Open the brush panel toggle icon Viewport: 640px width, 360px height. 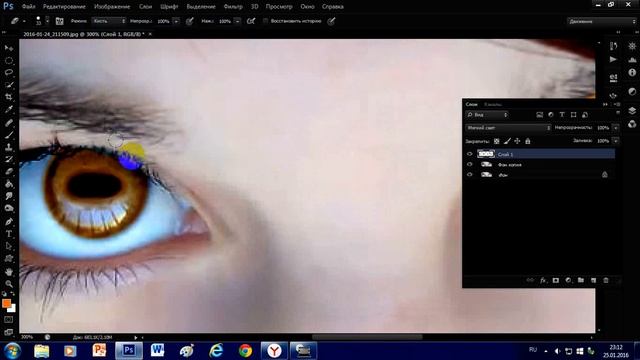[59, 21]
